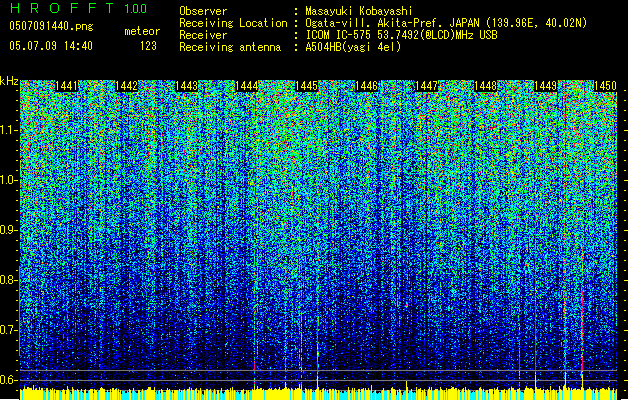
Task: Click the Ogata-vill. Akita-Pref. JAPAN text
Action: (x=446, y=23)
